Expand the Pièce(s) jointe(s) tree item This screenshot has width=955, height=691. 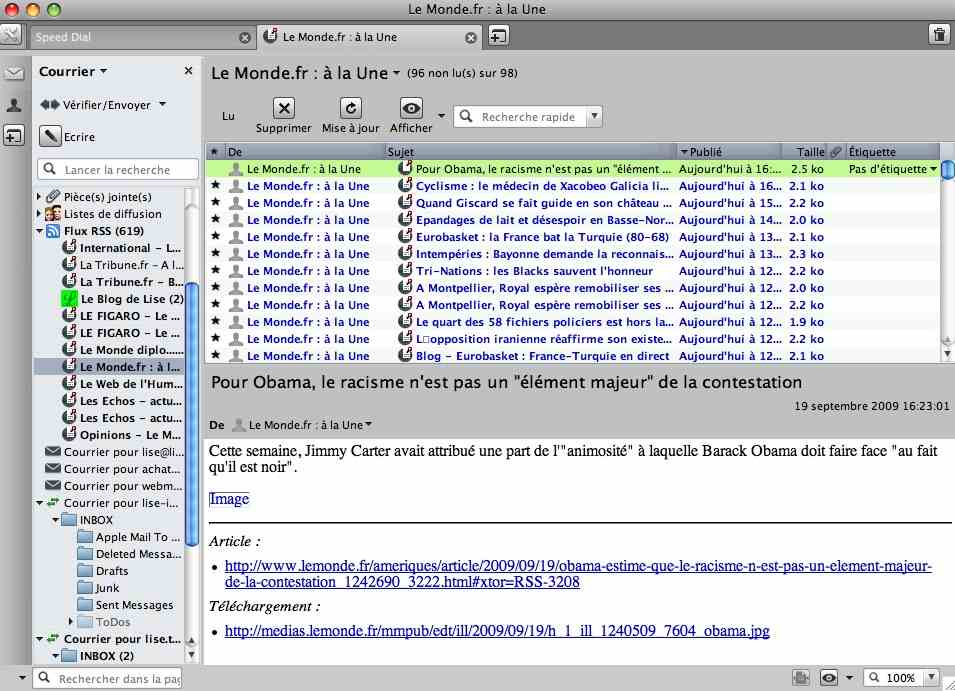39,197
